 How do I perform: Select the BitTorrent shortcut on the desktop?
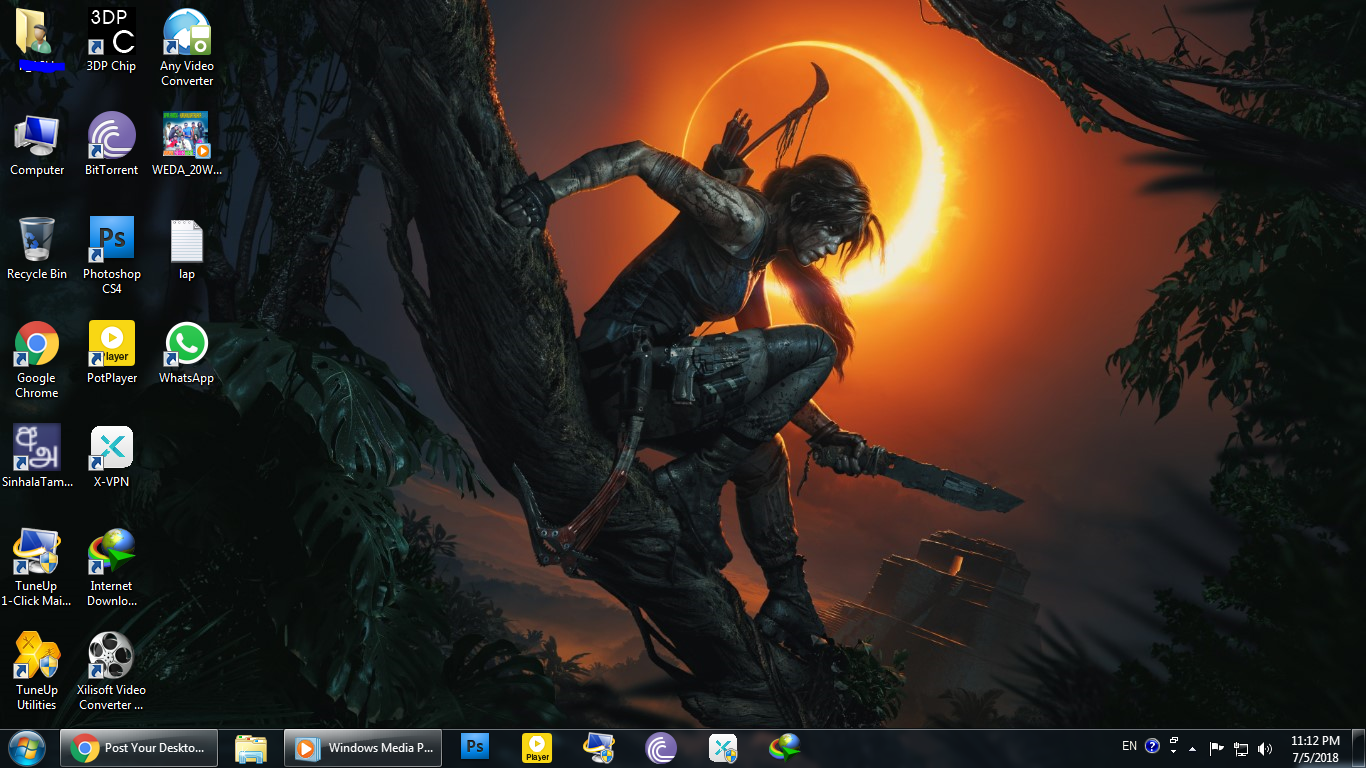111,144
